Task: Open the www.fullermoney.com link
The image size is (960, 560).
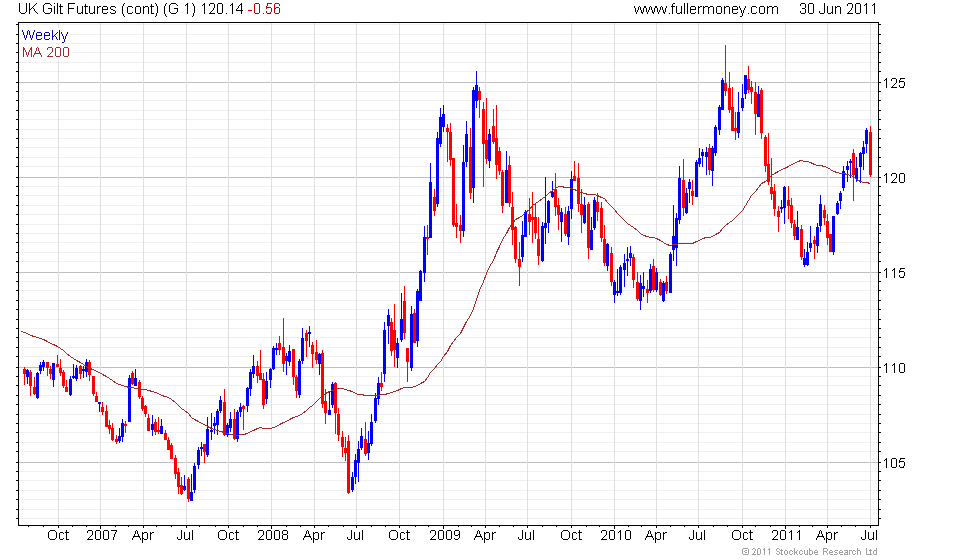Action: pyautogui.click(x=706, y=9)
